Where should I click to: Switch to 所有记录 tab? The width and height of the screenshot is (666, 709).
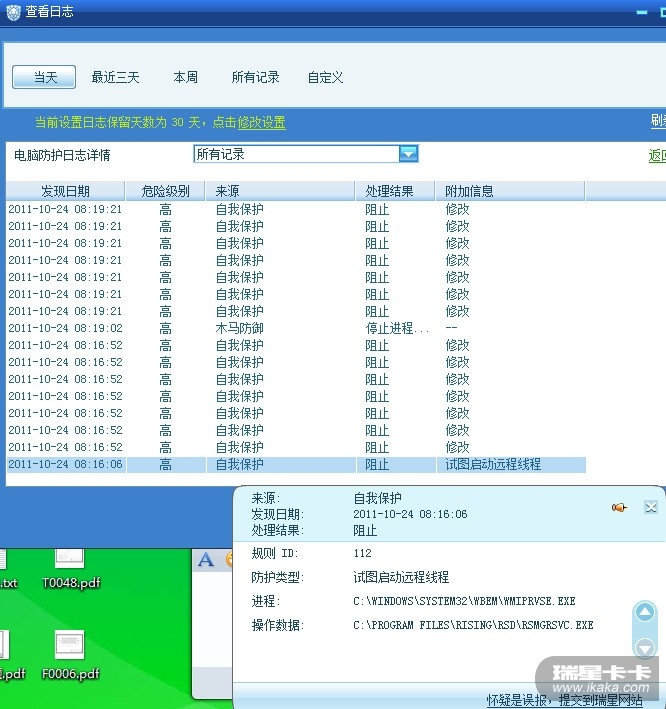(255, 77)
